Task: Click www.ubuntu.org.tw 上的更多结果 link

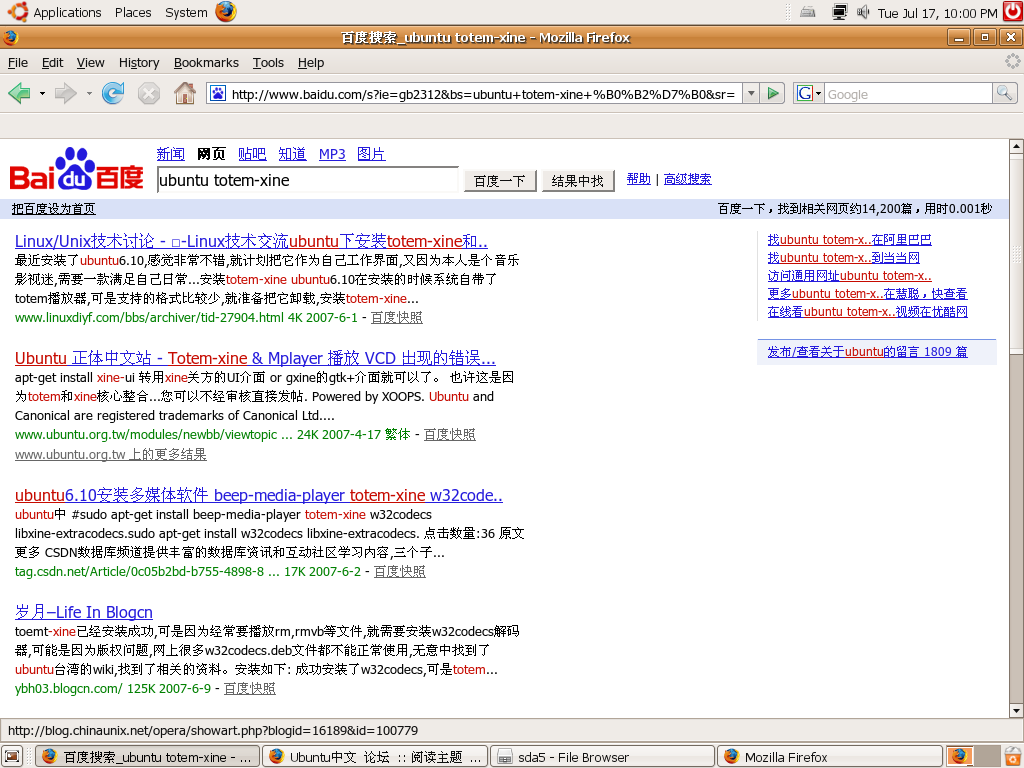Action: [110, 454]
